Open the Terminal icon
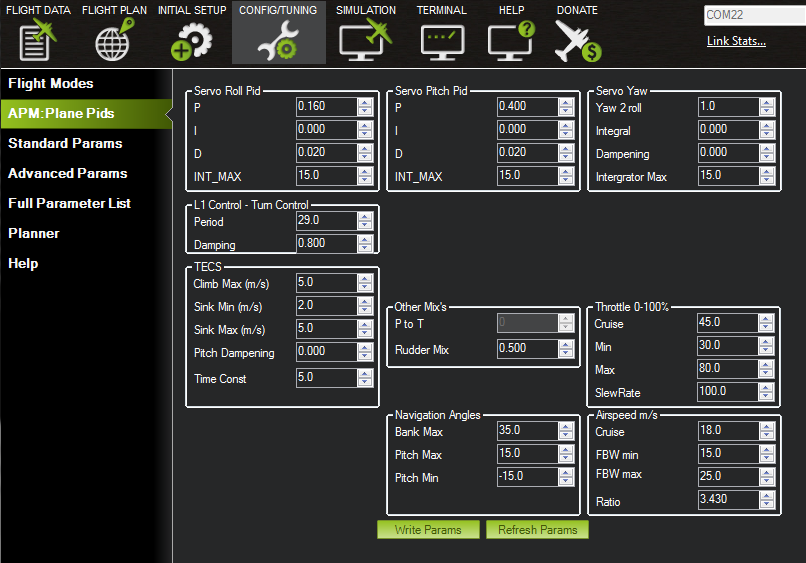This screenshot has width=806, height=563. coord(441,41)
